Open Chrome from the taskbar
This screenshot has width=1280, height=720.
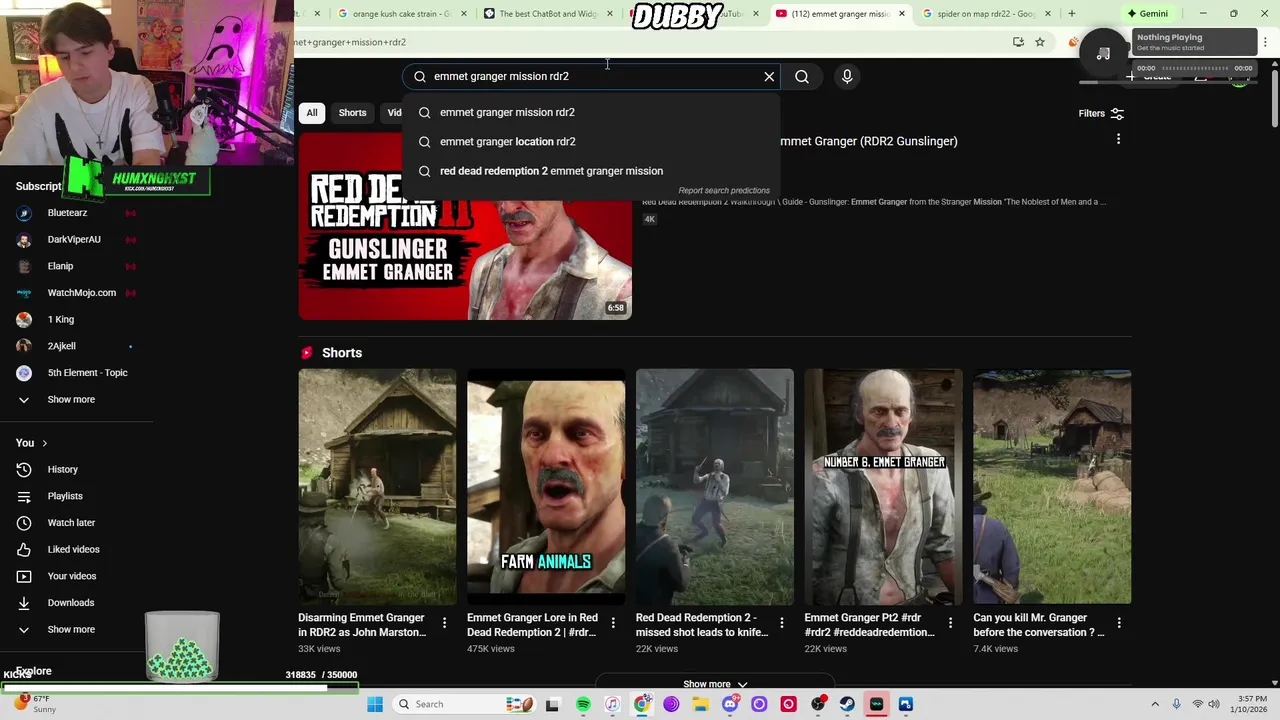click(642, 704)
